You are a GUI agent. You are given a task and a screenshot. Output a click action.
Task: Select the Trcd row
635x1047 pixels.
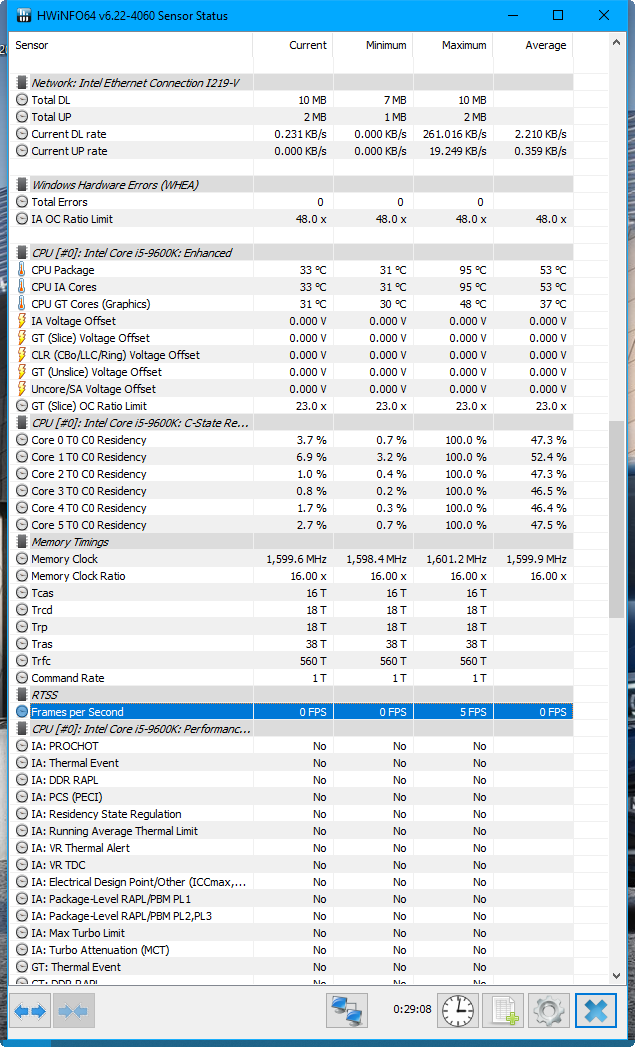pyautogui.click(x=291, y=610)
